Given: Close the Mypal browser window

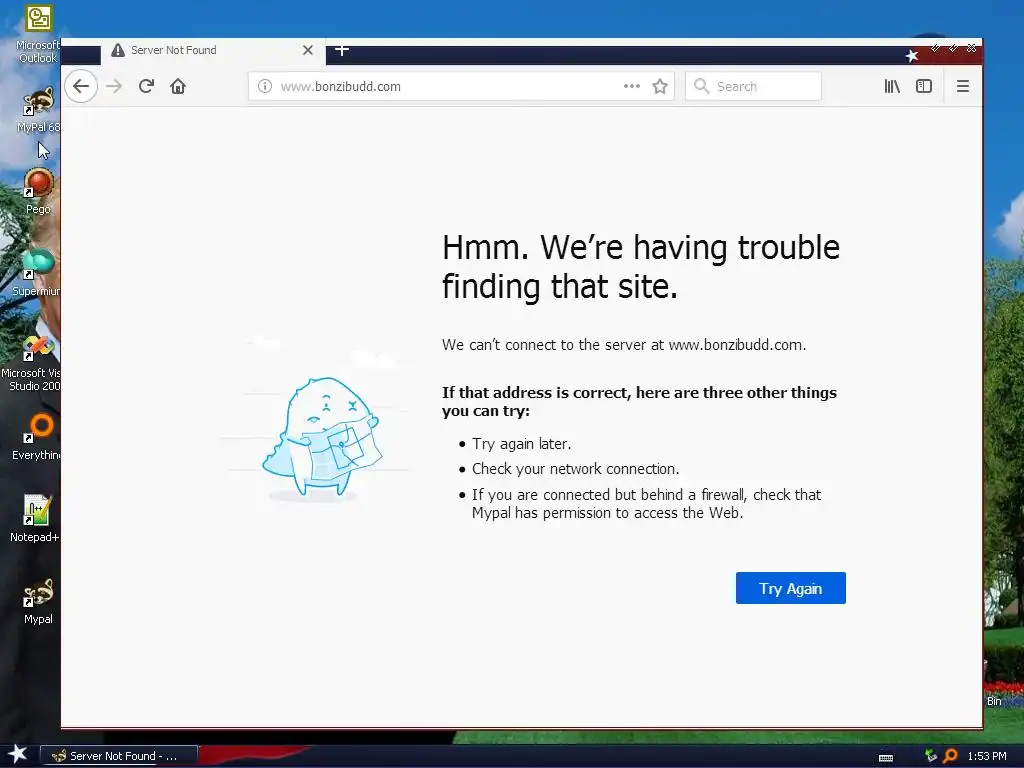Looking at the screenshot, I should coord(972,48).
